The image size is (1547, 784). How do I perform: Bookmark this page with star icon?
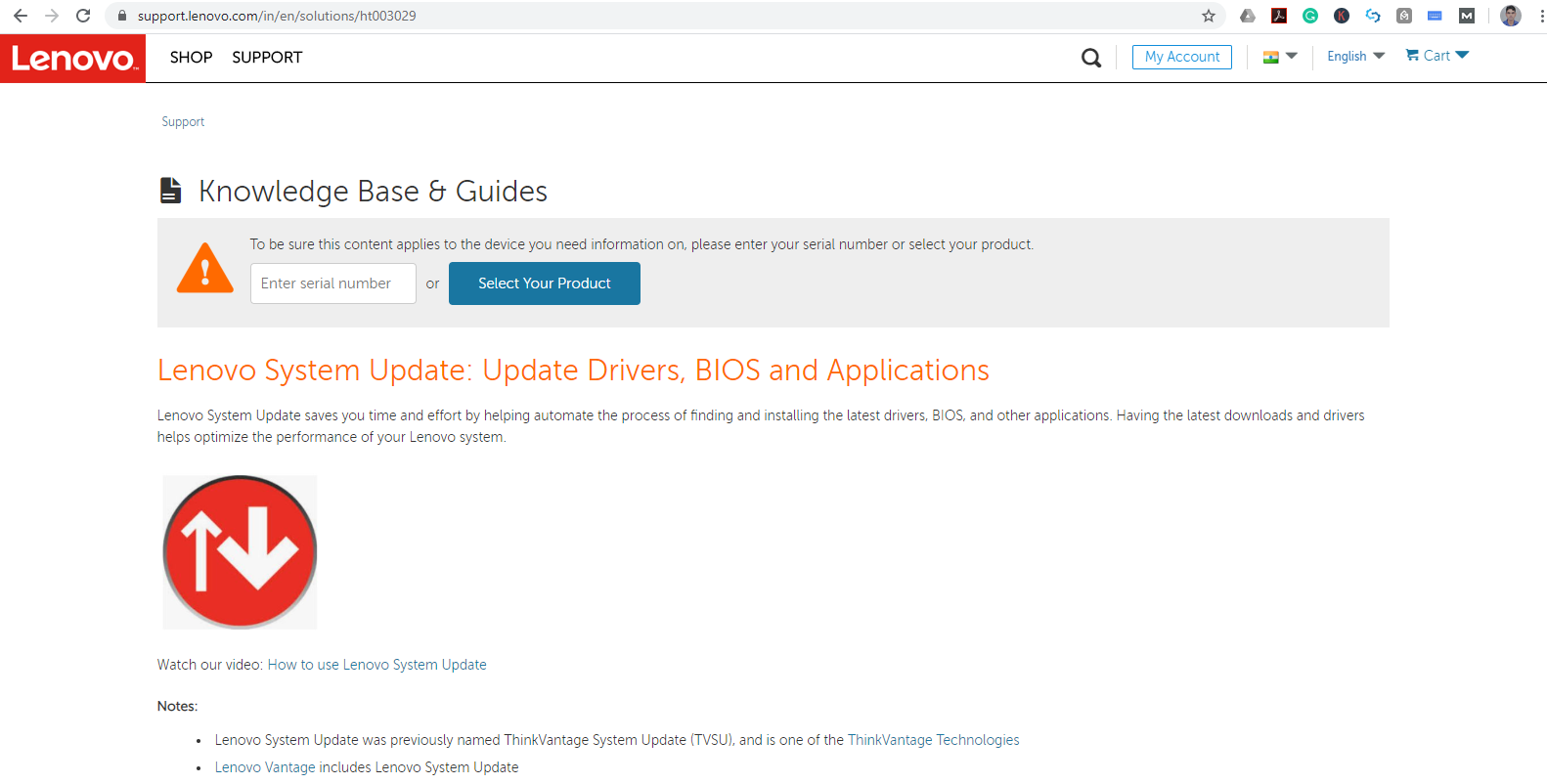[x=1209, y=16]
